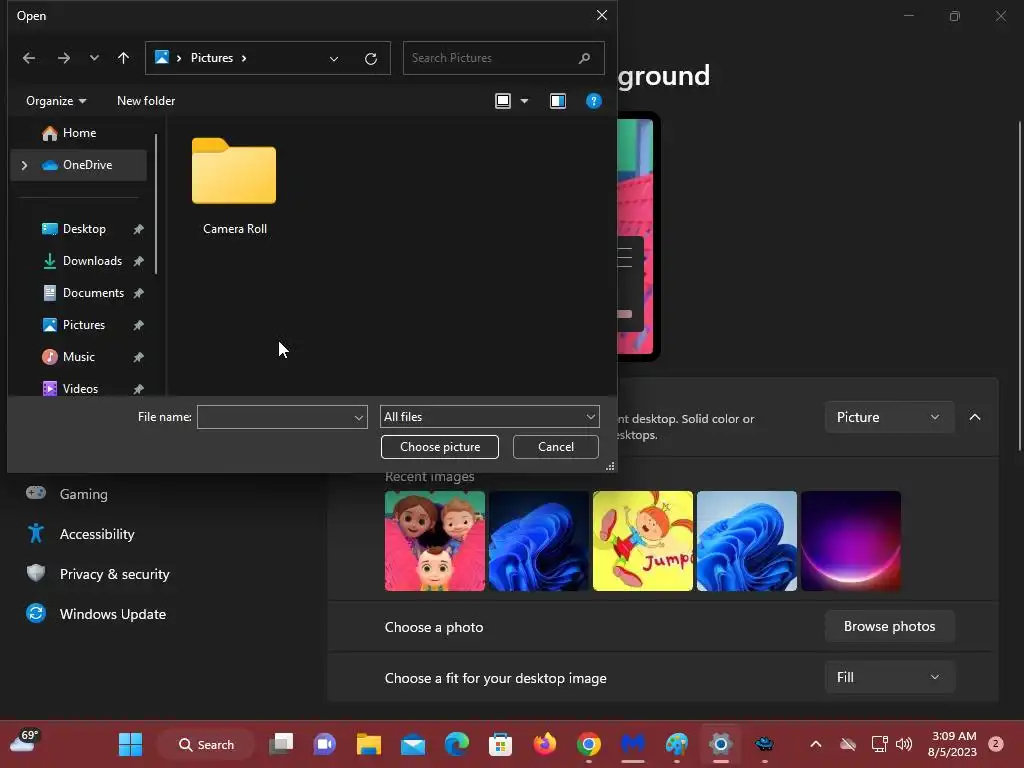This screenshot has height=768, width=1024.
Task: Open the Help question mark icon
Action: coord(594,101)
